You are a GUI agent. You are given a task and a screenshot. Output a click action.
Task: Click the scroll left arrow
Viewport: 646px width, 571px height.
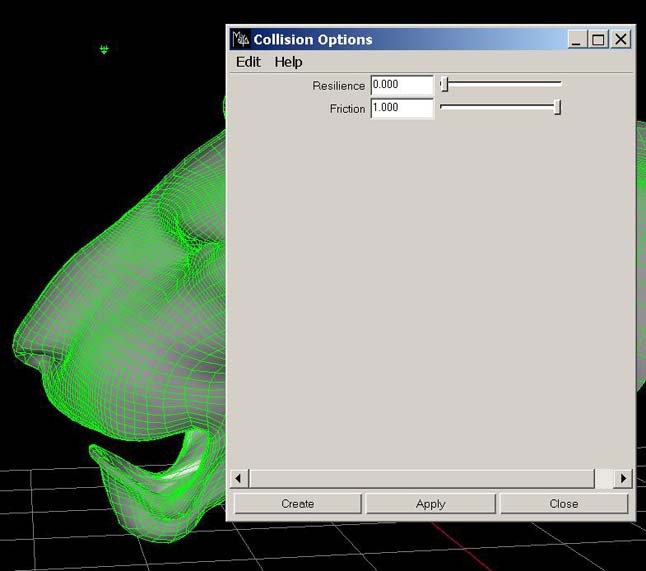(238, 478)
